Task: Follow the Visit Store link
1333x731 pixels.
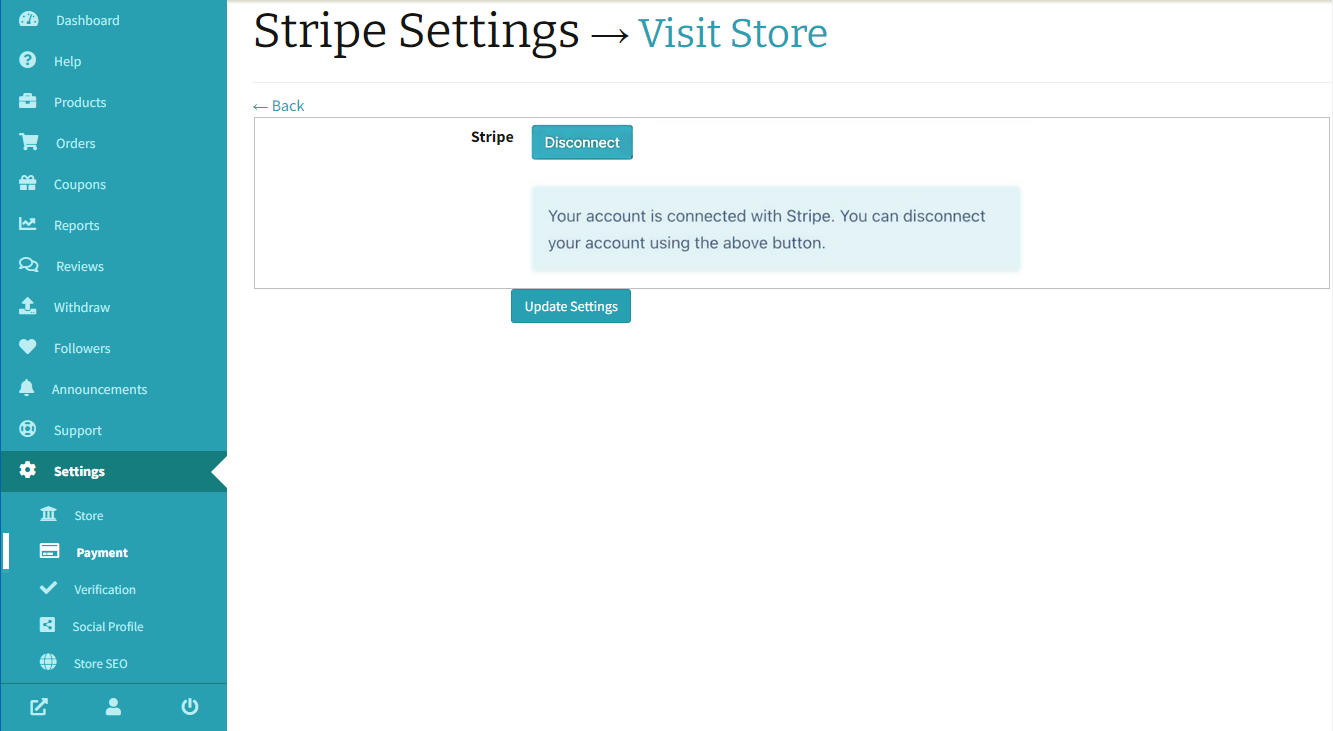Action: click(x=732, y=33)
